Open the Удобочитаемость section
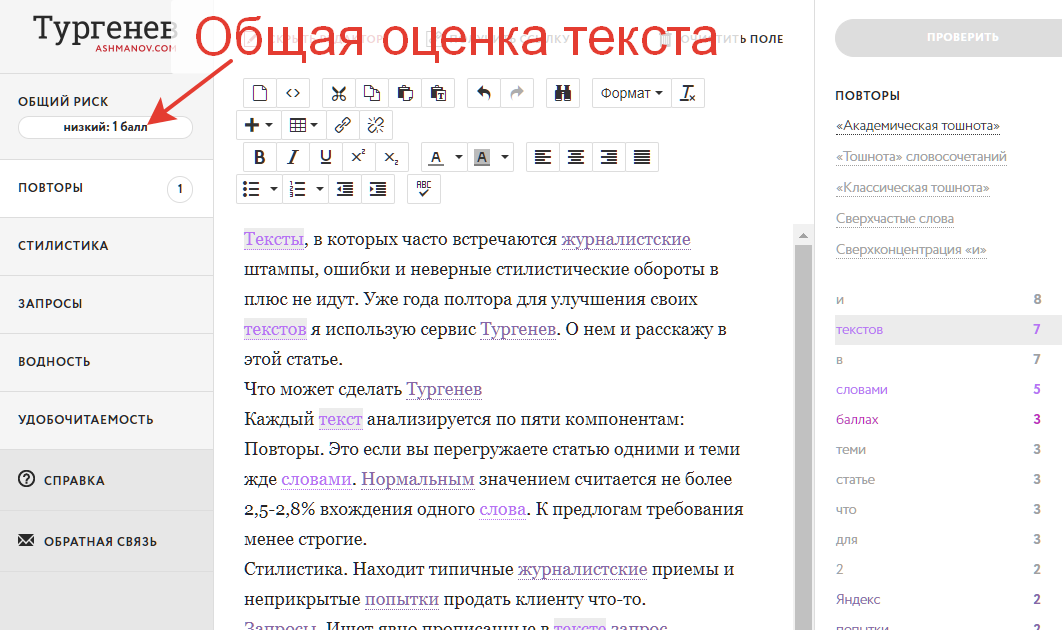The height and width of the screenshot is (630, 1062). 106,420
